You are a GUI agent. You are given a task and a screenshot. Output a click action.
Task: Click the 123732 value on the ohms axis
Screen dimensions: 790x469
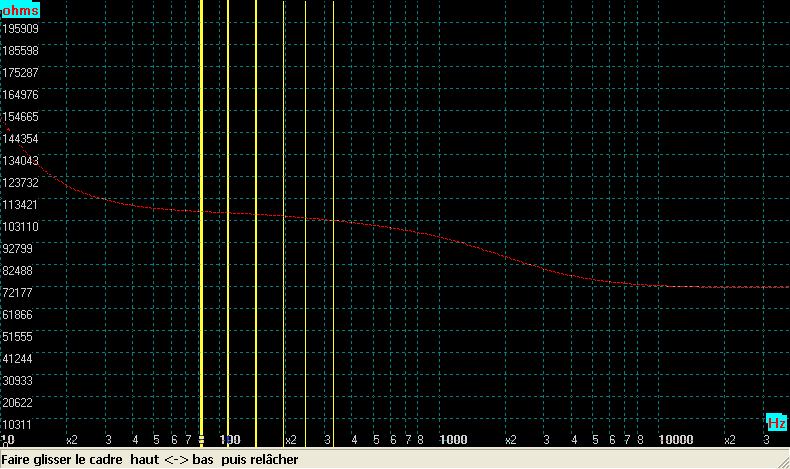(20, 183)
